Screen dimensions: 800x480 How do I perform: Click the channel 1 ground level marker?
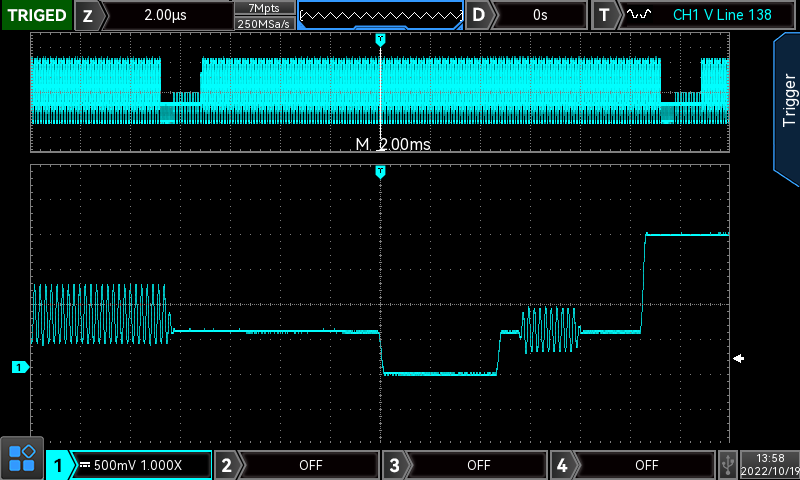coord(19,368)
